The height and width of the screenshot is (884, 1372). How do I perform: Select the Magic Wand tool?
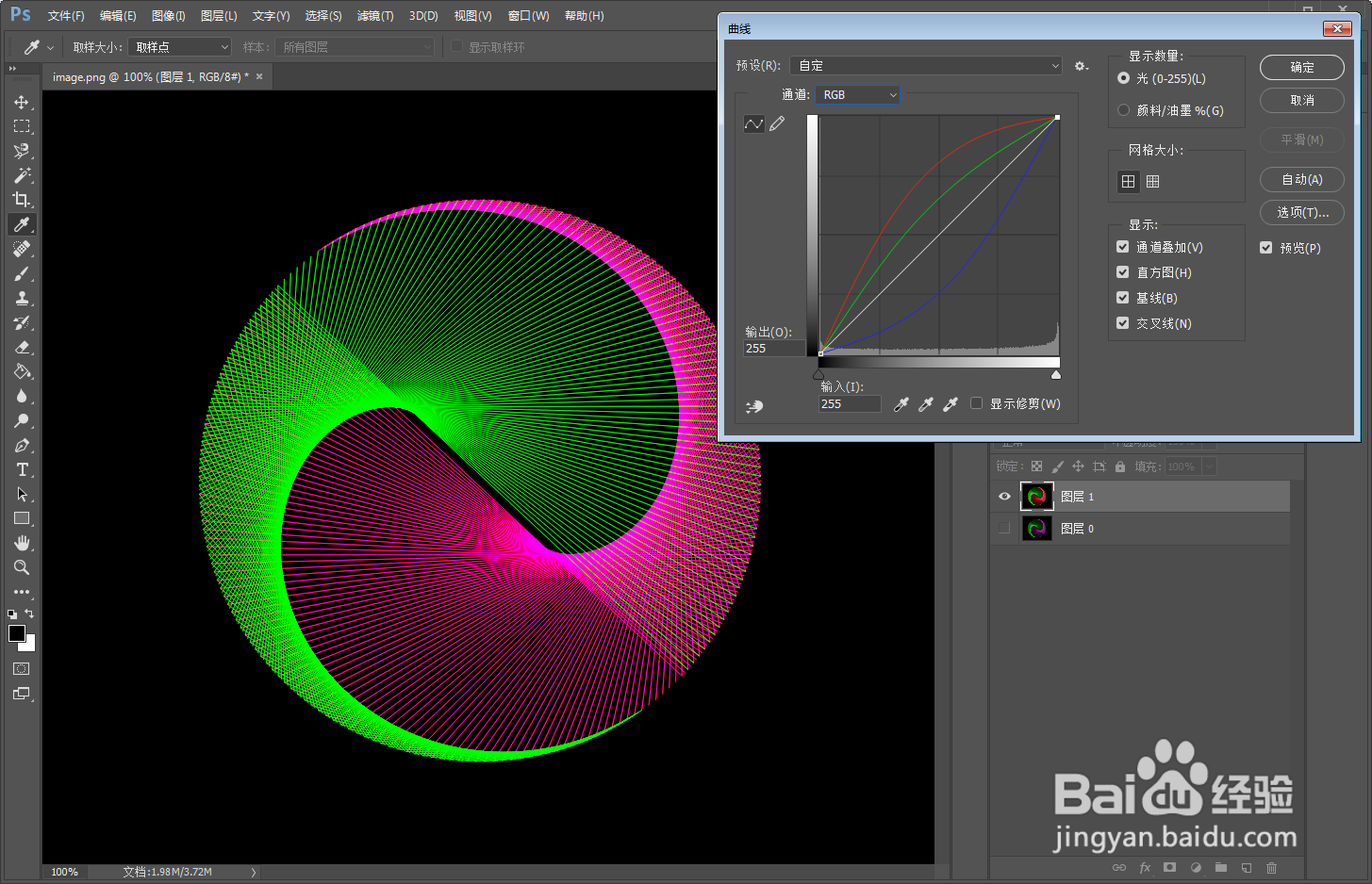point(22,175)
